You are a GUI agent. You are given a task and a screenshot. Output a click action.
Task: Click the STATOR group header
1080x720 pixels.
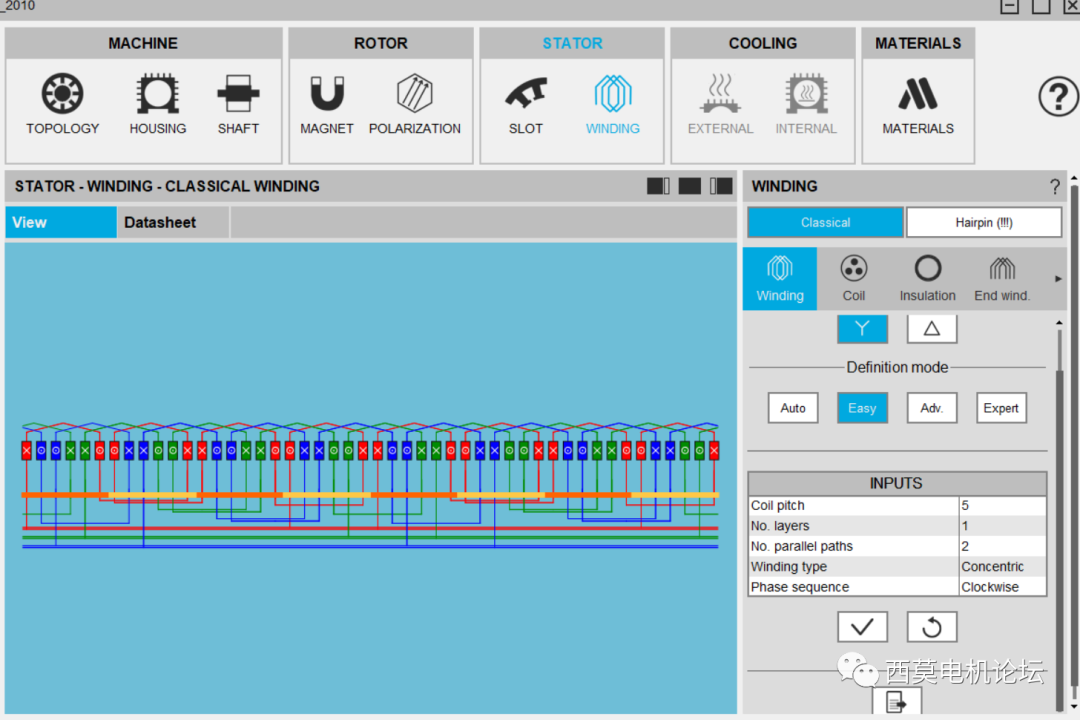pos(572,43)
